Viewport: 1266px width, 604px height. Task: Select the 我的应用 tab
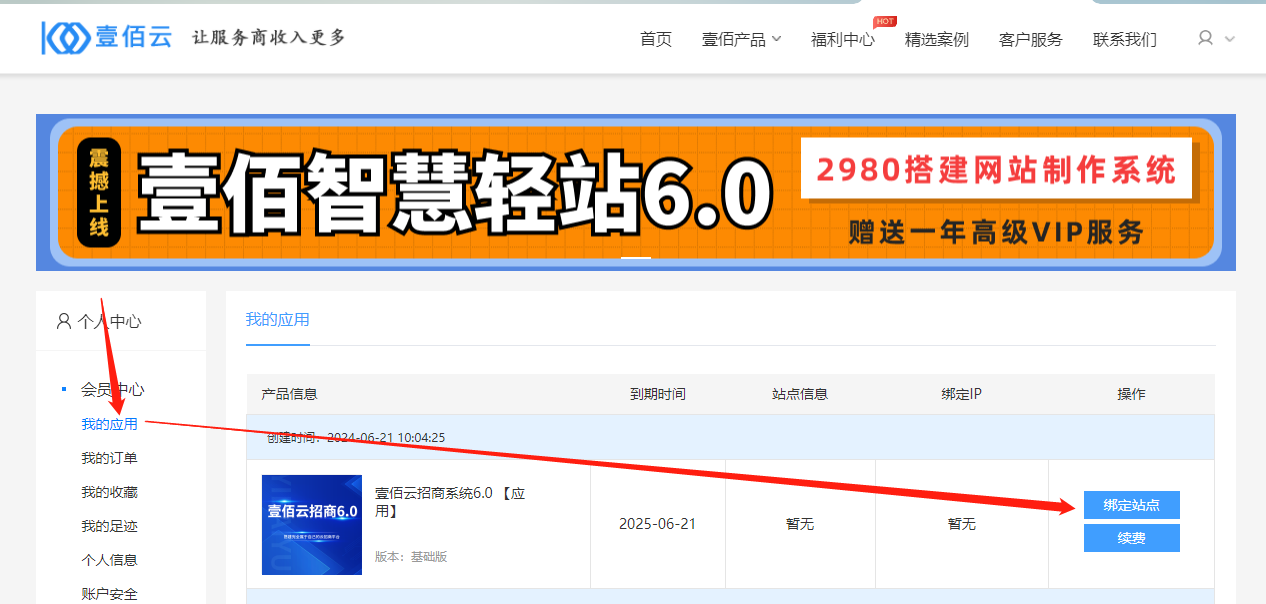tap(278, 320)
